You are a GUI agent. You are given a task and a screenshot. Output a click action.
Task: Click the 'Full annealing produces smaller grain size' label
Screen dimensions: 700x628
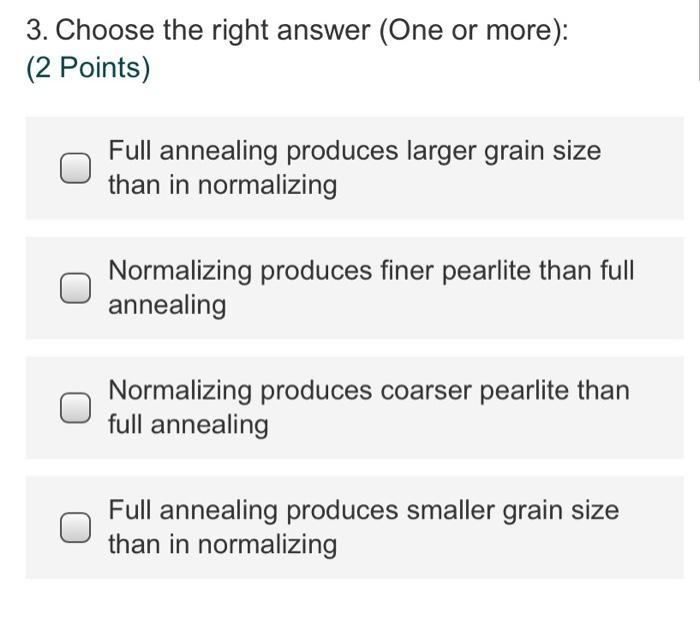point(363,510)
